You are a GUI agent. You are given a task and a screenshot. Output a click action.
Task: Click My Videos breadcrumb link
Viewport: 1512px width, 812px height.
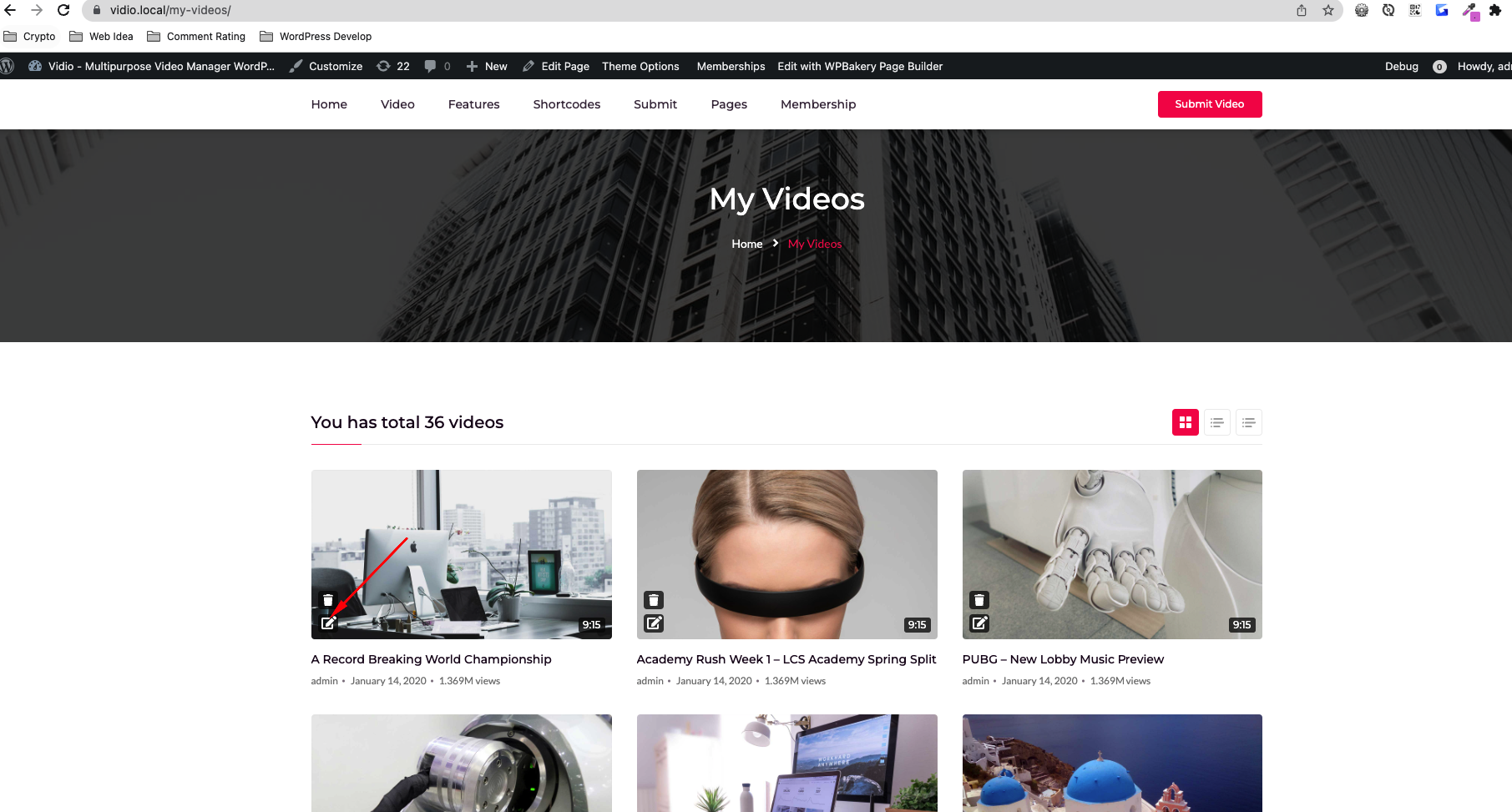point(815,244)
